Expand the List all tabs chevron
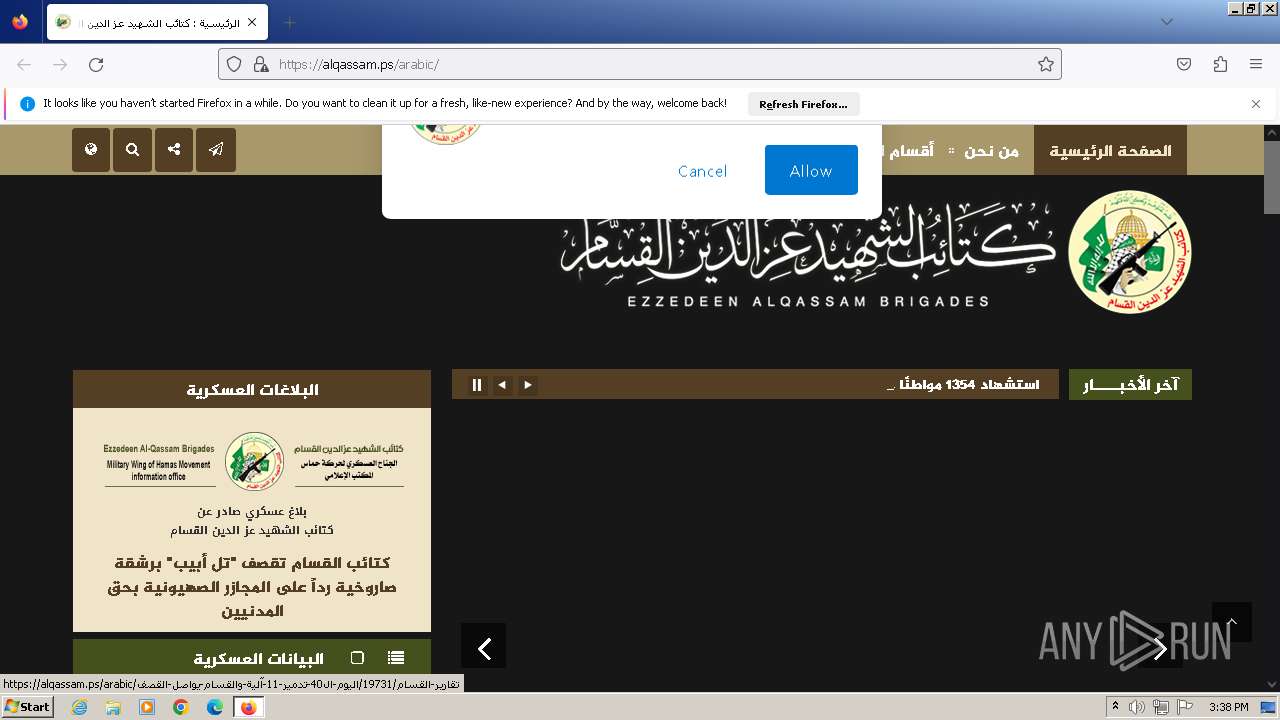This screenshot has height=720, width=1280. pyautogui.click(x=1167, y=22)
